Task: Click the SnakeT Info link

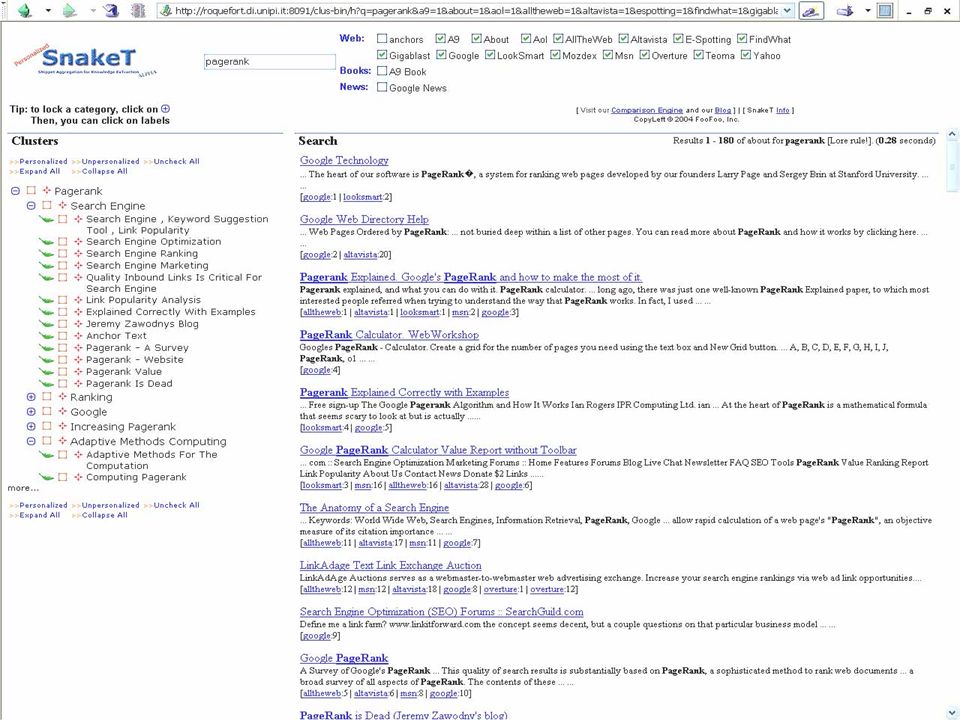Action: pos(782,110)
